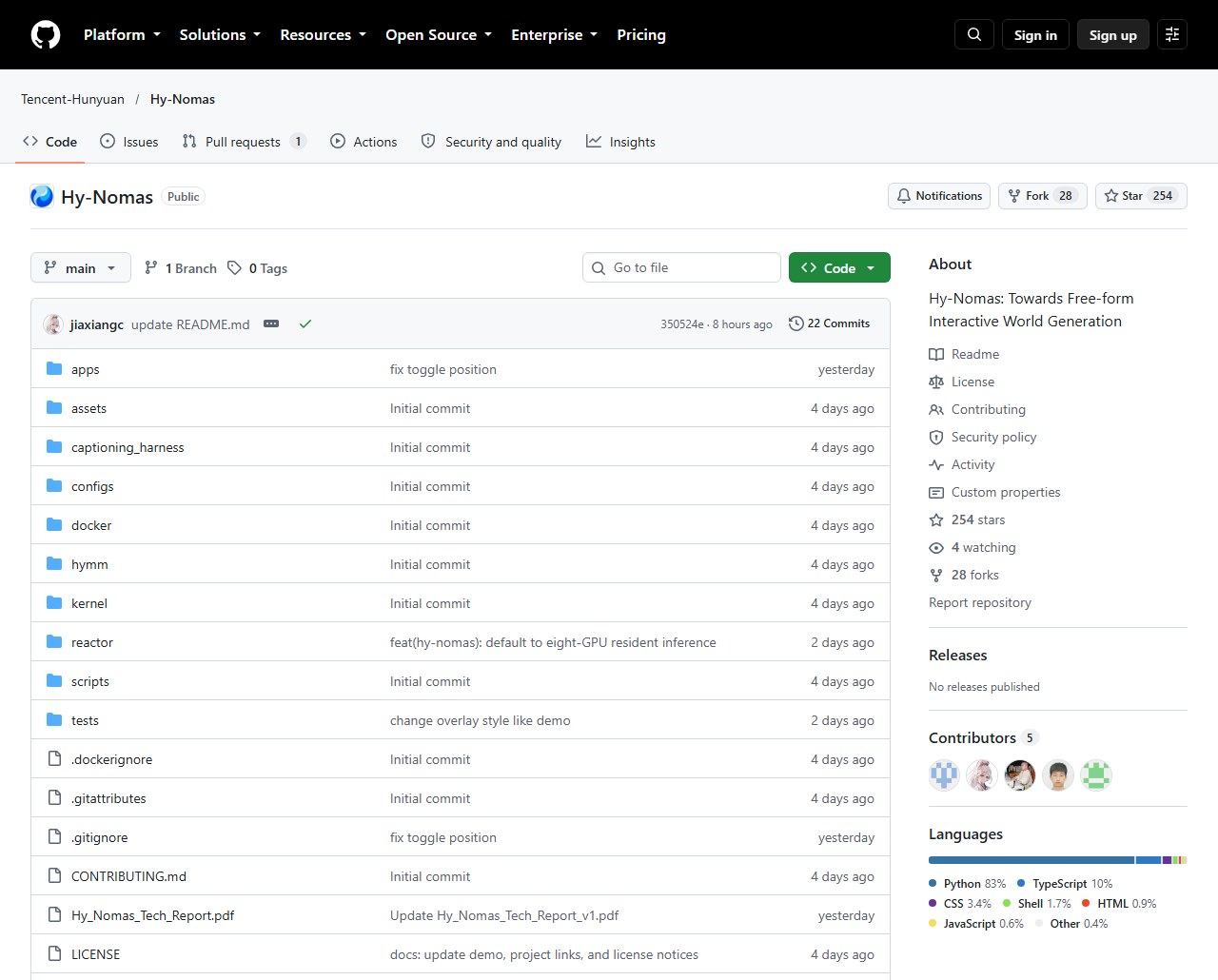Open the Security and quality tab
The height and width of the screenshot is (980, 1218).
(x=491, y=142)
